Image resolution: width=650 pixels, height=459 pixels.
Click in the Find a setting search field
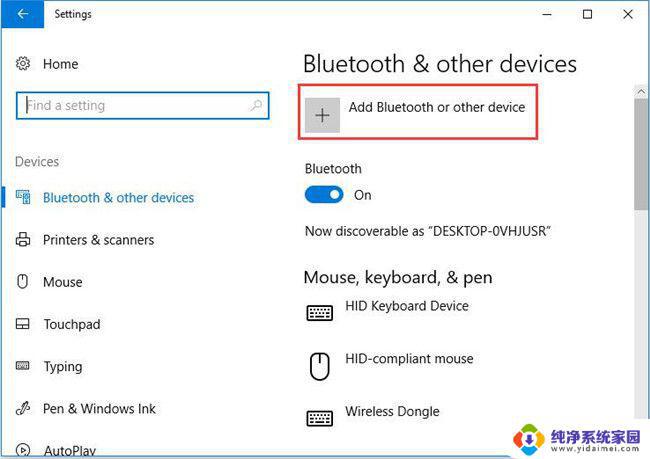[143, 105]
